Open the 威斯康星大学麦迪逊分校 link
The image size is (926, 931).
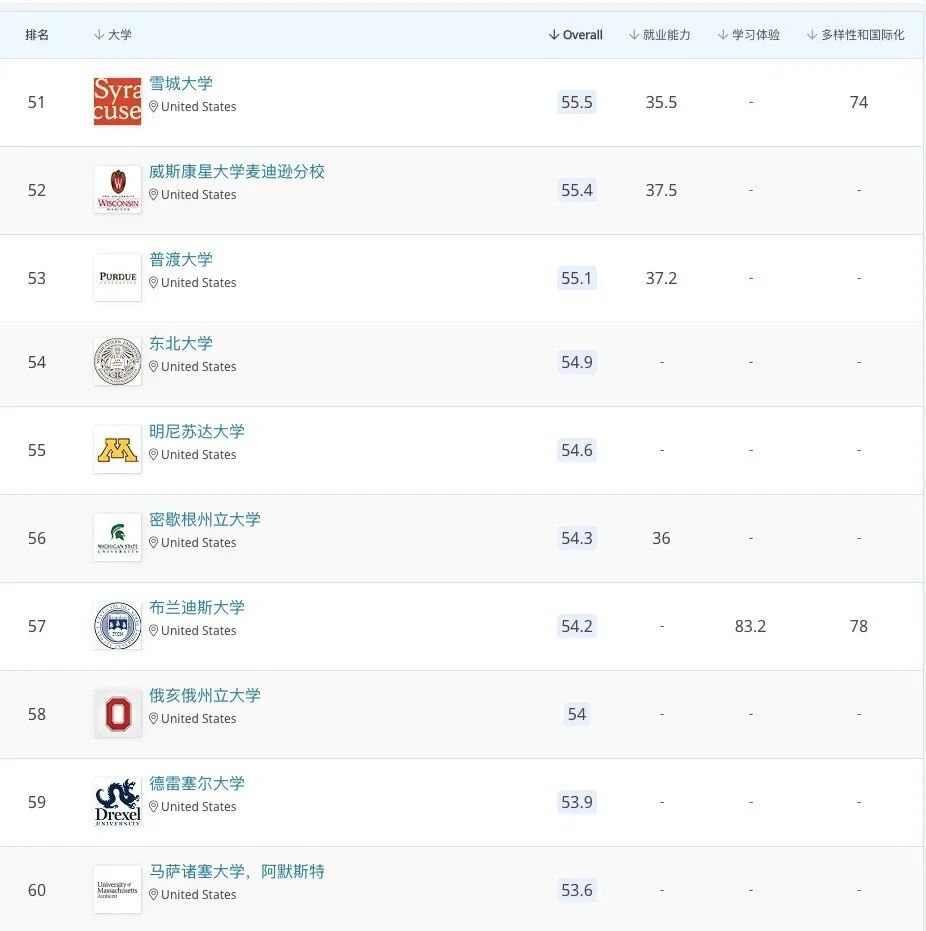[x=236, y=172]
